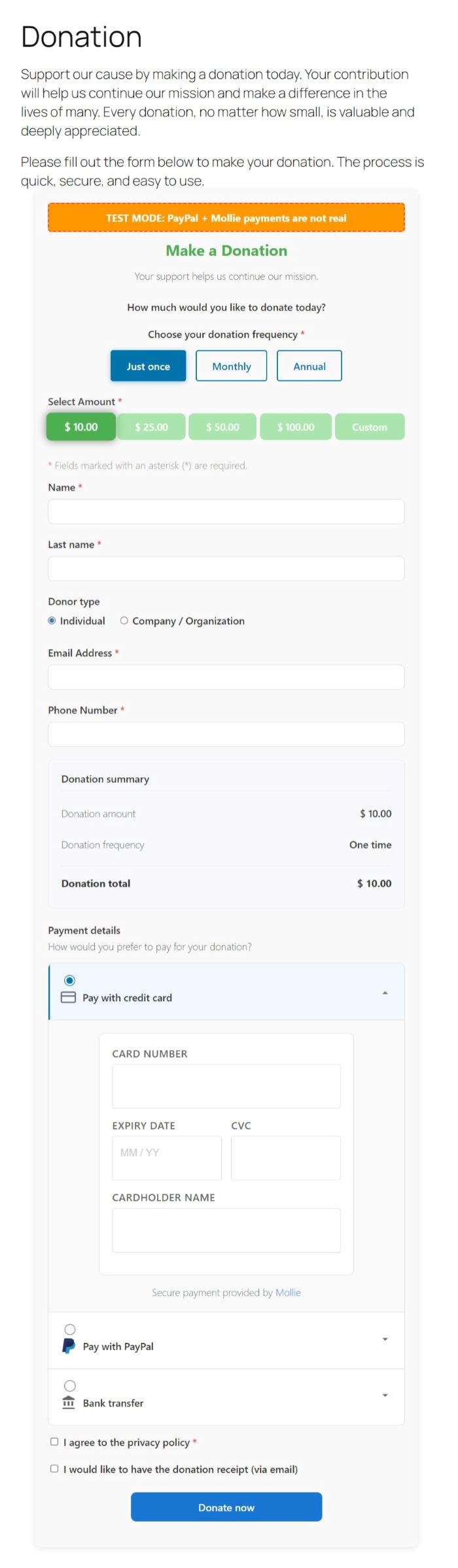Select the 'Pay with PayPal' radio button

pos(69,1329)
